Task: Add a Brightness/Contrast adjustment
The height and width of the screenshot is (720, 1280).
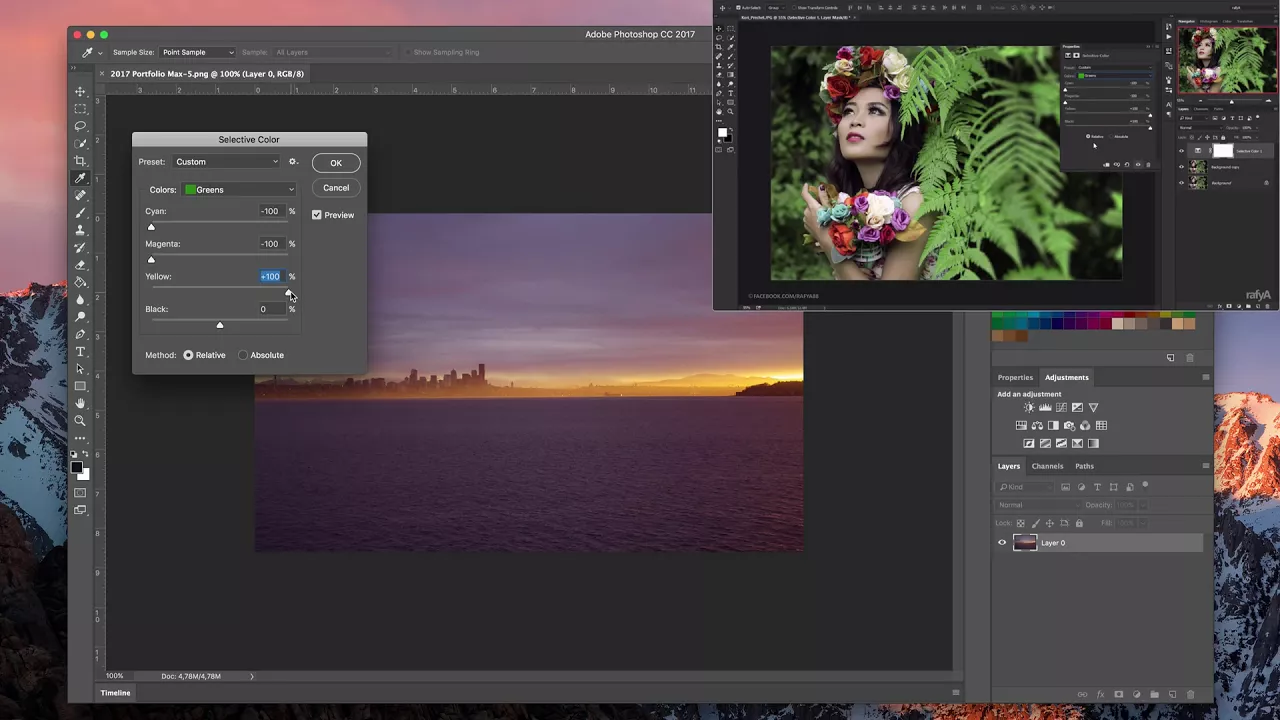Action: (x=1029, y=408)
